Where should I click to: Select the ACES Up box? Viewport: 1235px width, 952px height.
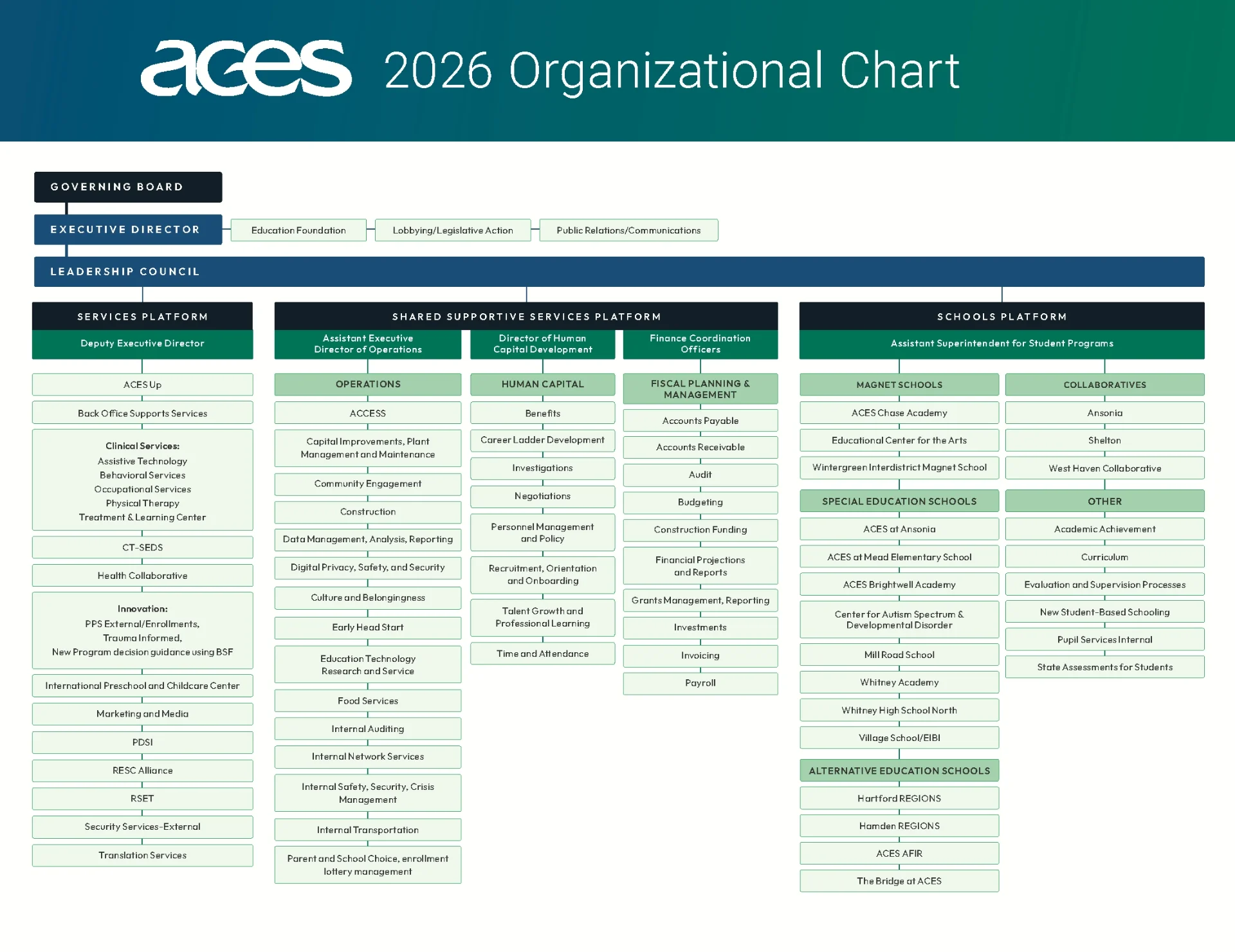142,384
